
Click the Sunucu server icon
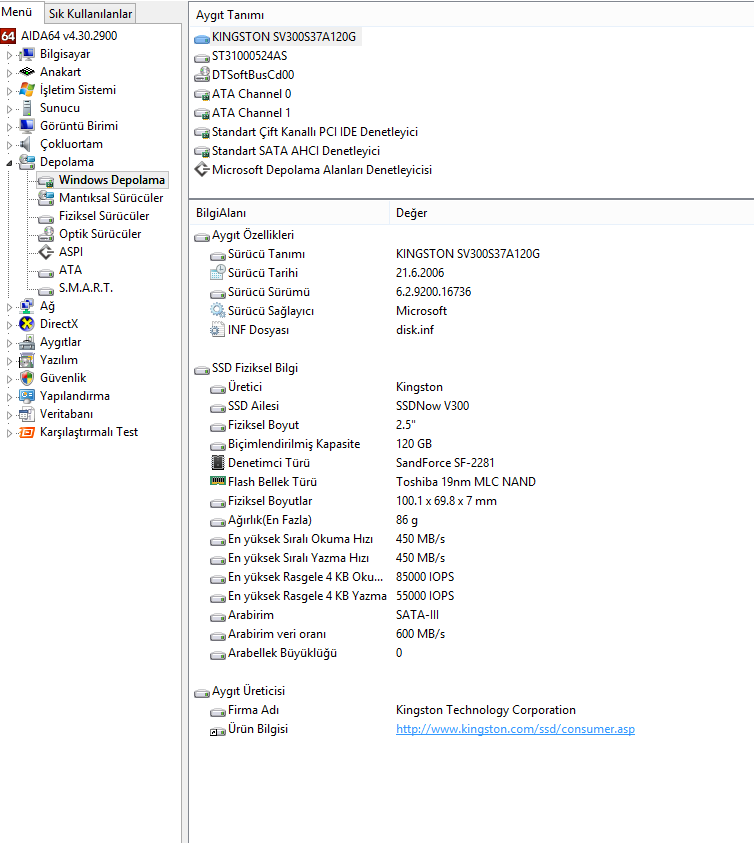[x=26, y=108]
